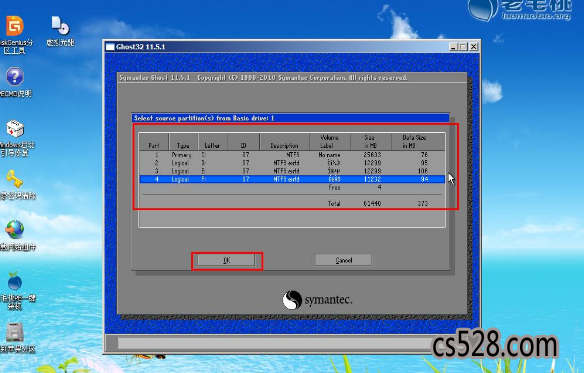Open the hard disk partition desktop icon
584x373 pixels.
[x=15, y=332]
